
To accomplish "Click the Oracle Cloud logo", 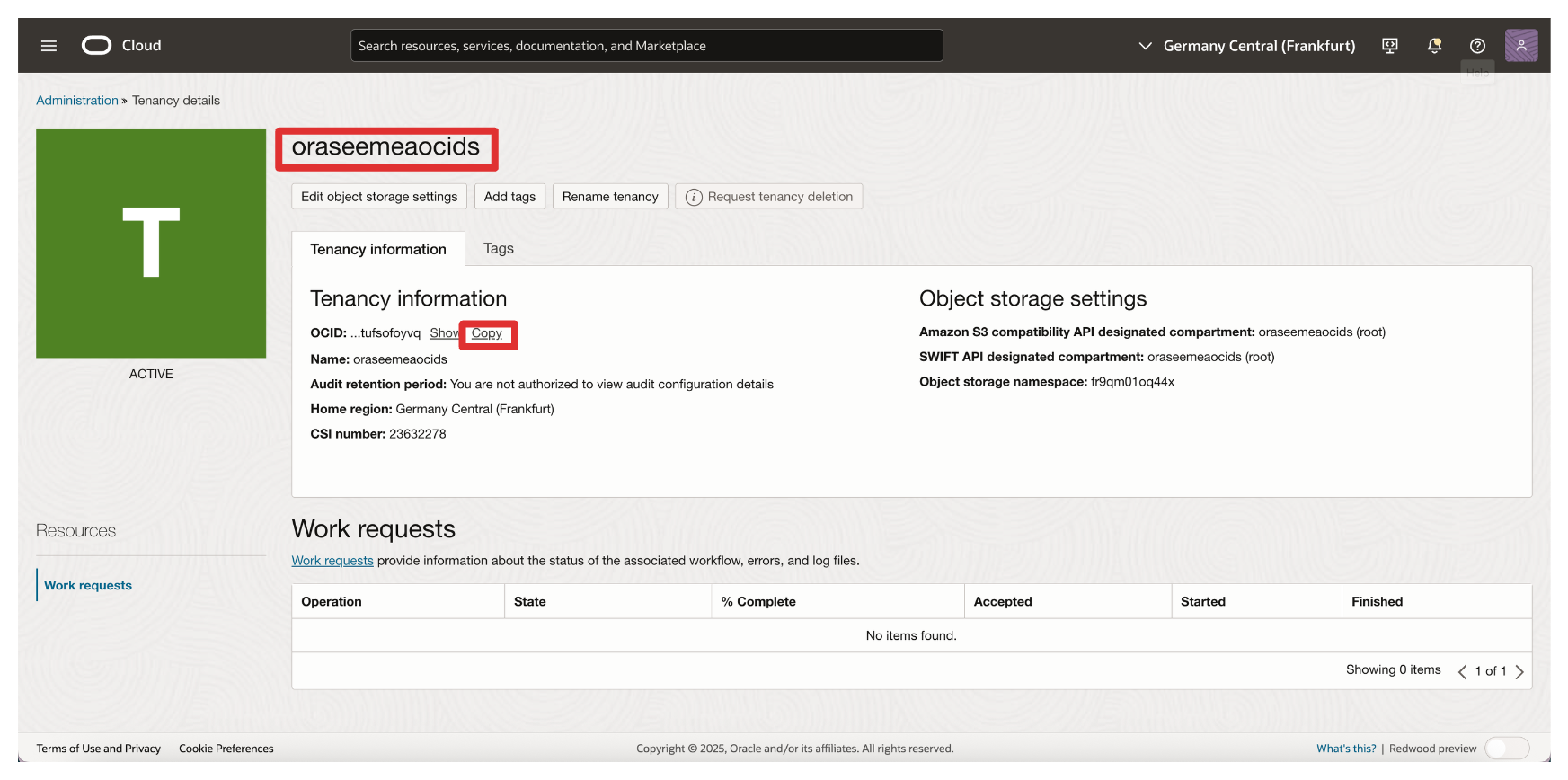I will coord(121,46).
